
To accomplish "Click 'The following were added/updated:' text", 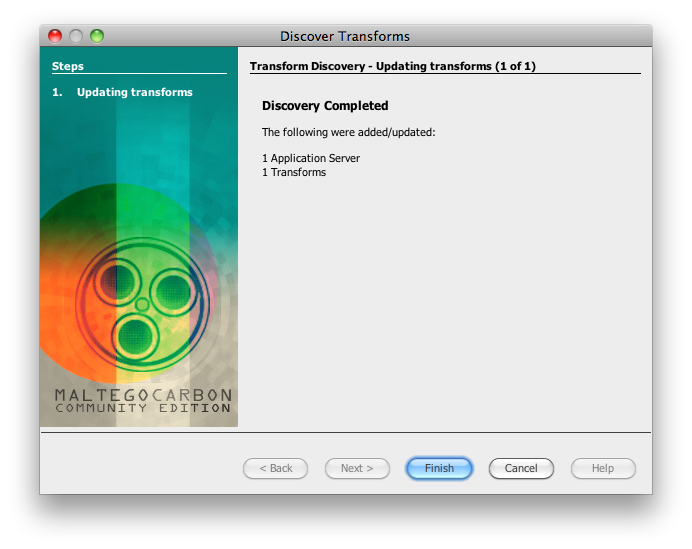I will [349, 132].
